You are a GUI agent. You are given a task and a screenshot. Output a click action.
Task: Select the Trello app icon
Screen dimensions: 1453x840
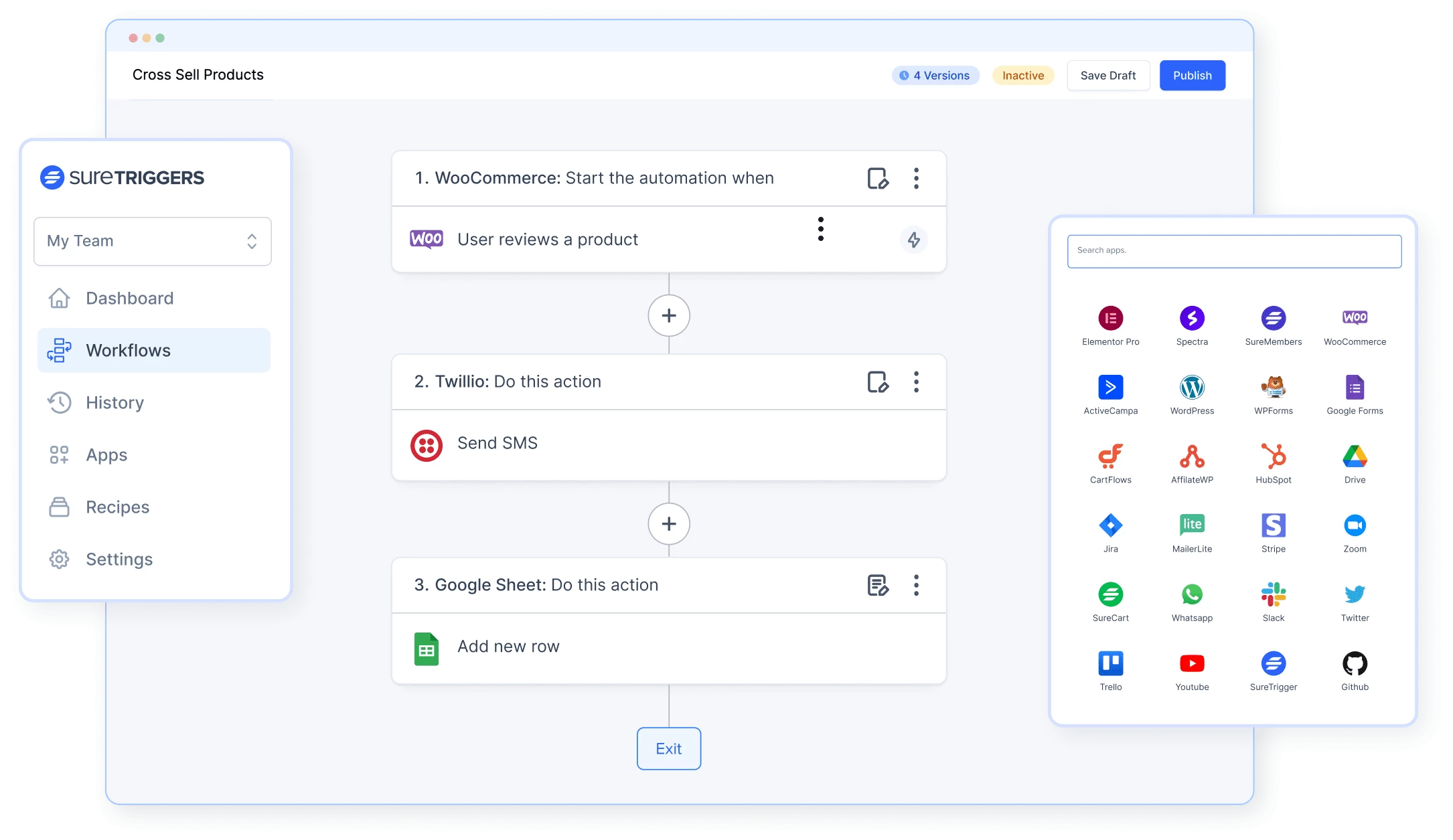click(1110, 663)
